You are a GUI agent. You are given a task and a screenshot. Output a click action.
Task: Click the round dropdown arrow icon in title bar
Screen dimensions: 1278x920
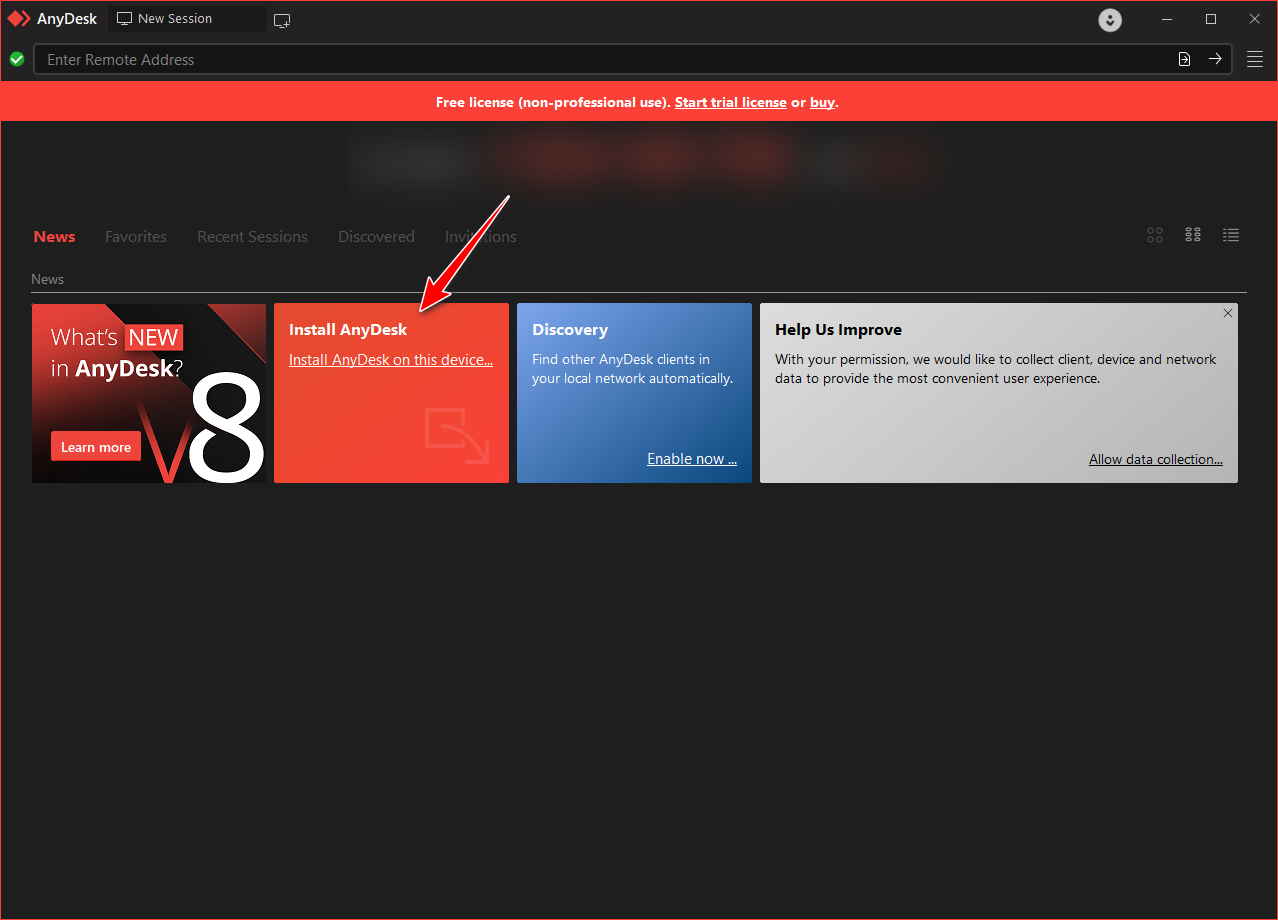[1110, 20]
